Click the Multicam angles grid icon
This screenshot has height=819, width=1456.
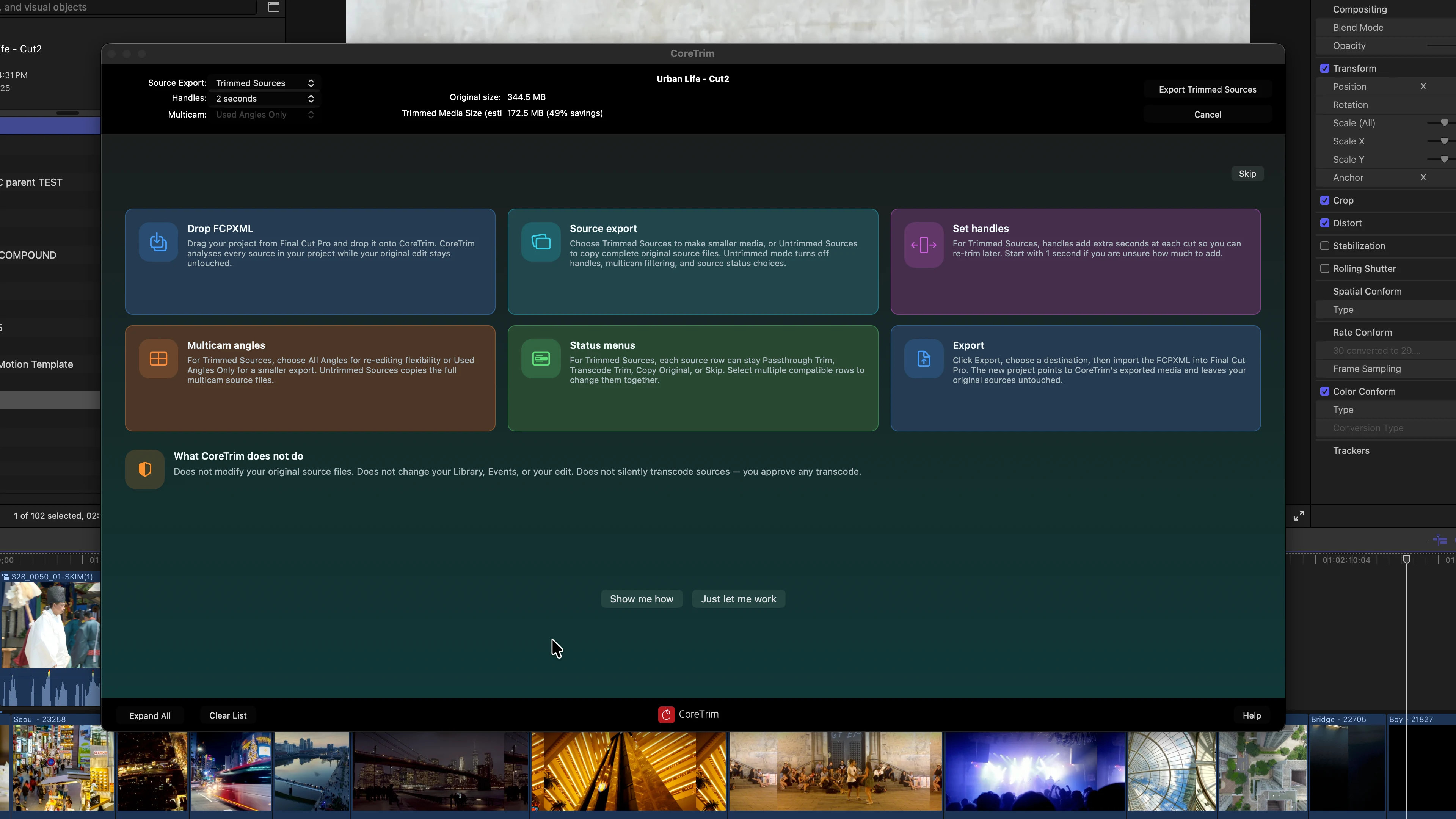coord(158,358)
